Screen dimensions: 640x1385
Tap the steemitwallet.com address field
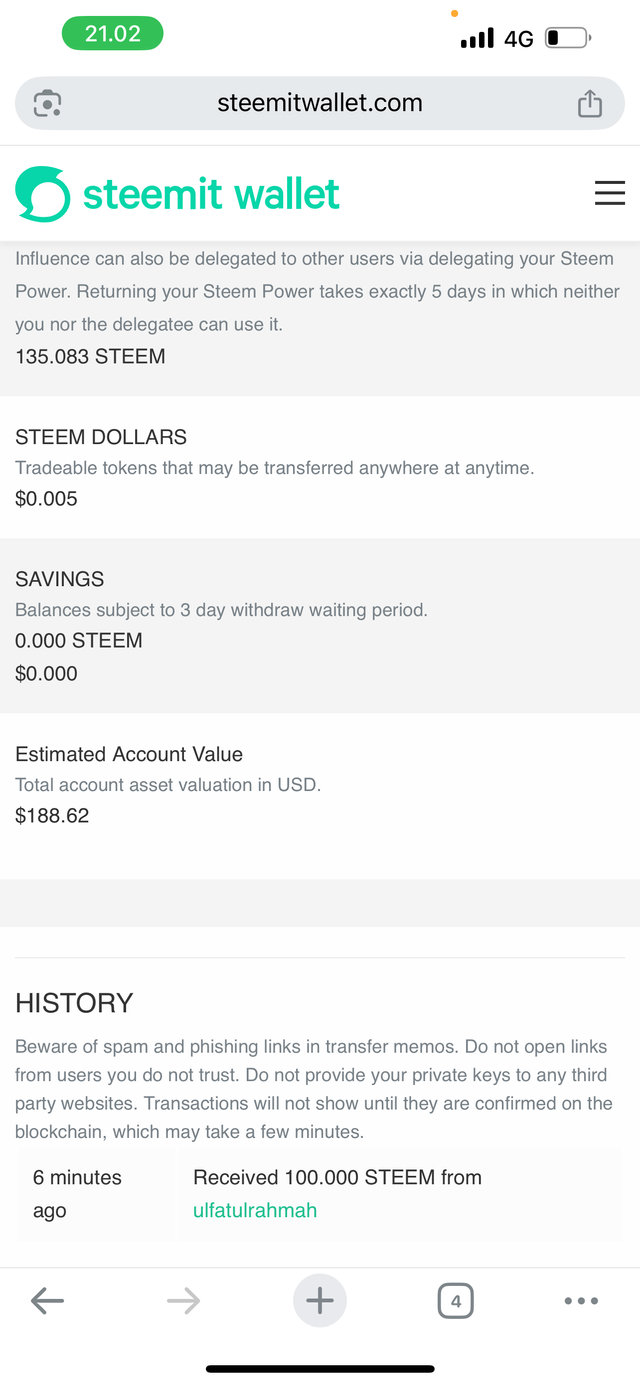pos(320,103)
